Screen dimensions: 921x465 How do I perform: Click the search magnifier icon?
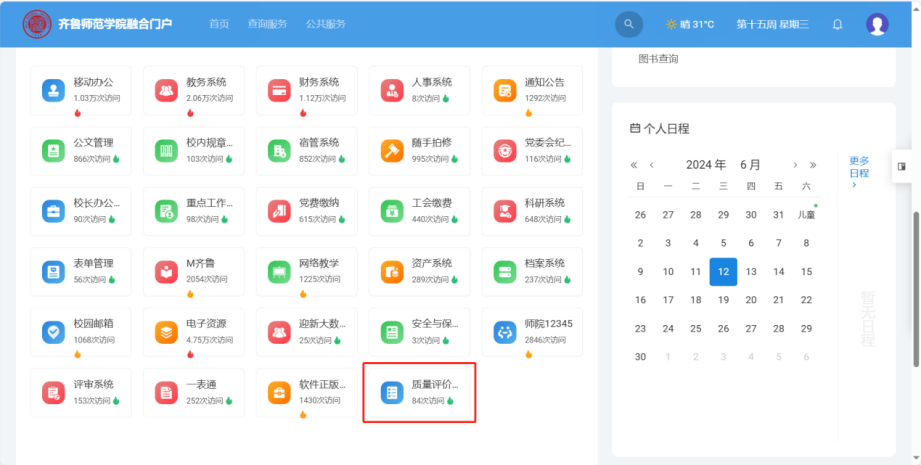[x=628, y=24]
